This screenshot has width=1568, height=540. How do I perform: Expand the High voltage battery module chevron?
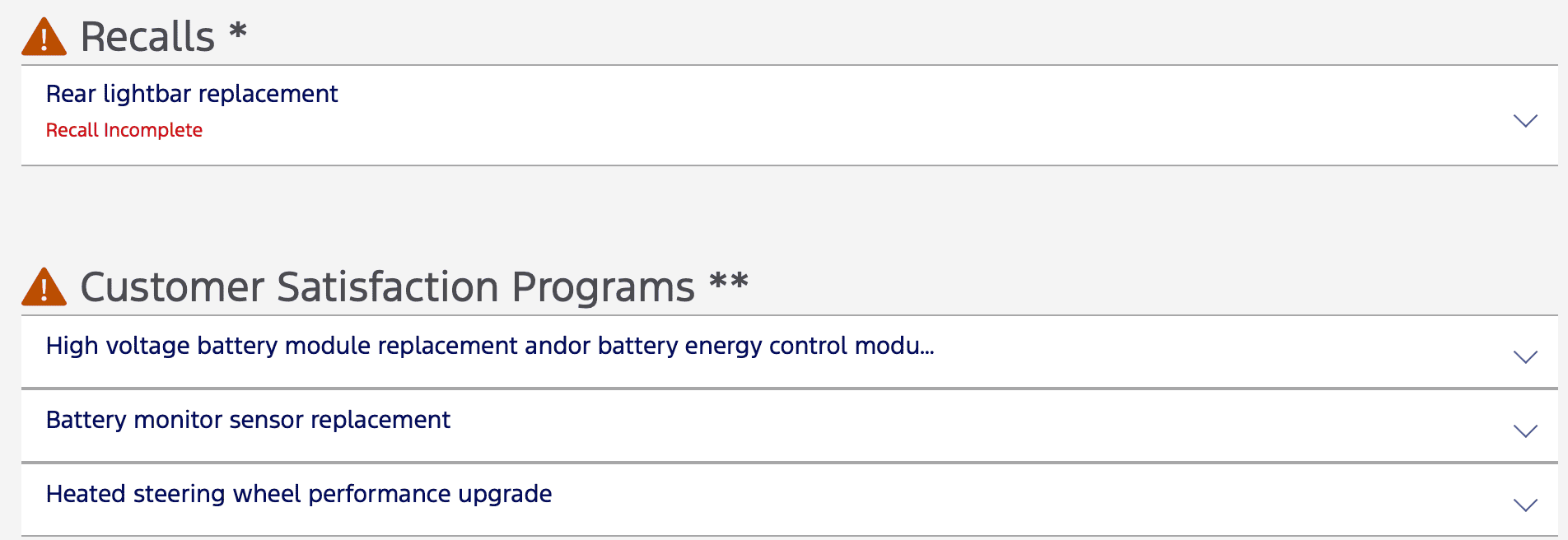[x=1525, y=356]
